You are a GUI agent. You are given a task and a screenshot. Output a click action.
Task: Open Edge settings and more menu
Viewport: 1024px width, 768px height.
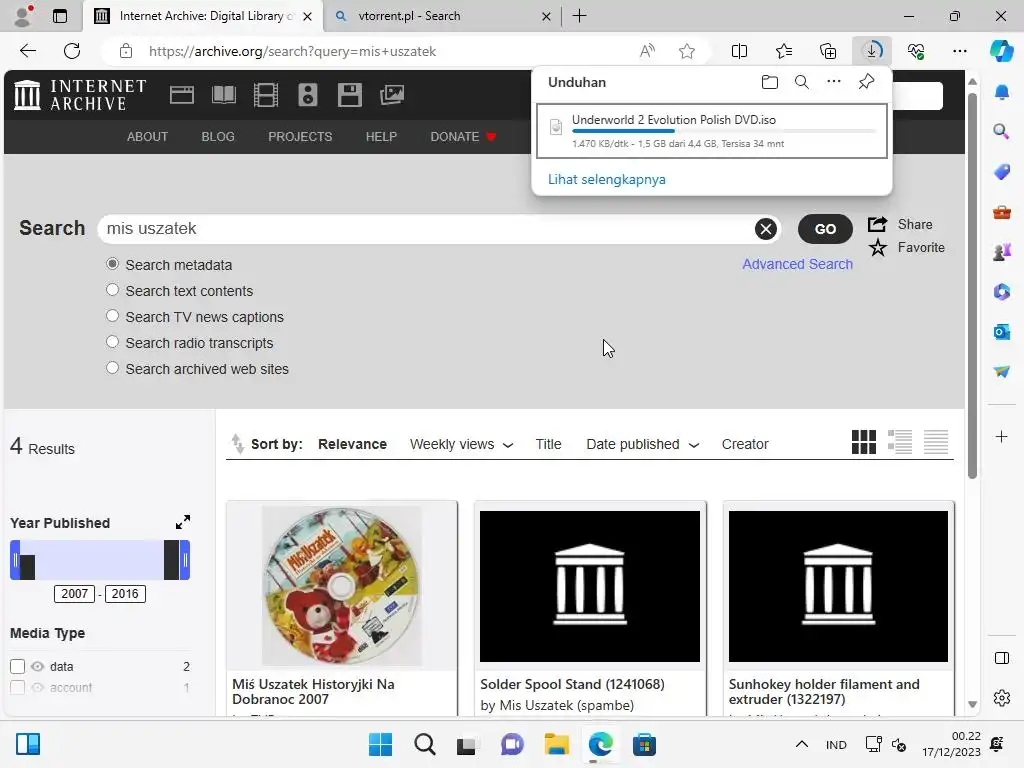tap(959, 51)
